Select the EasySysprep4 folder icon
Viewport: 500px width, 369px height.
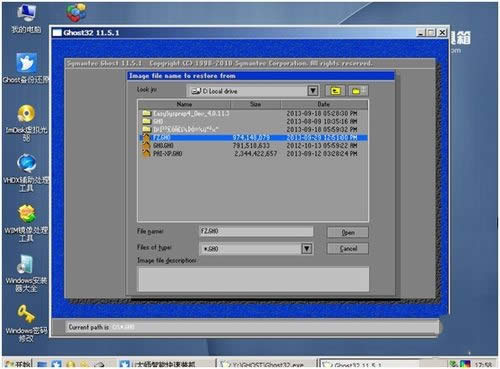pos(147,113)
